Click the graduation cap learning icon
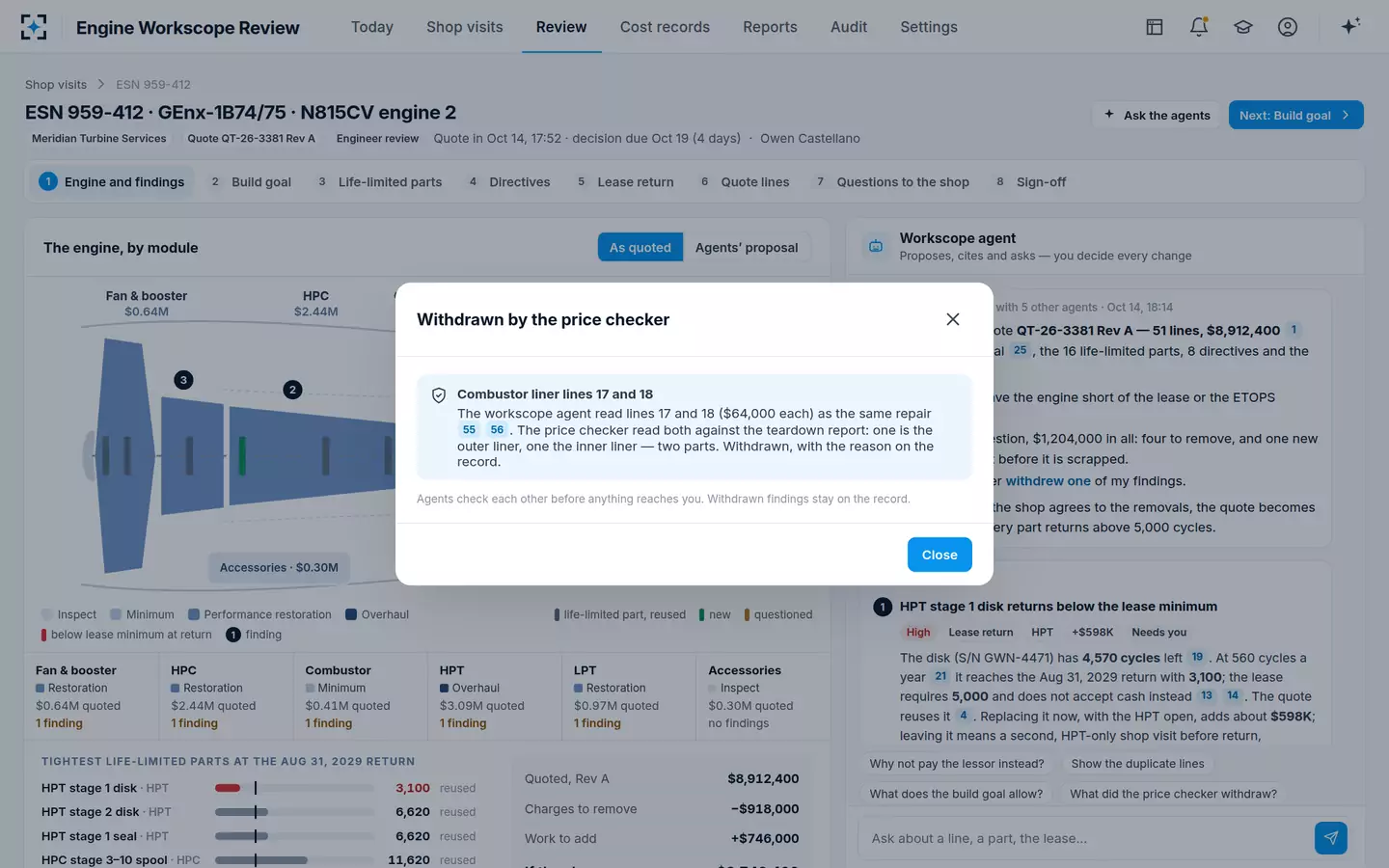 tap(1243, 27)
